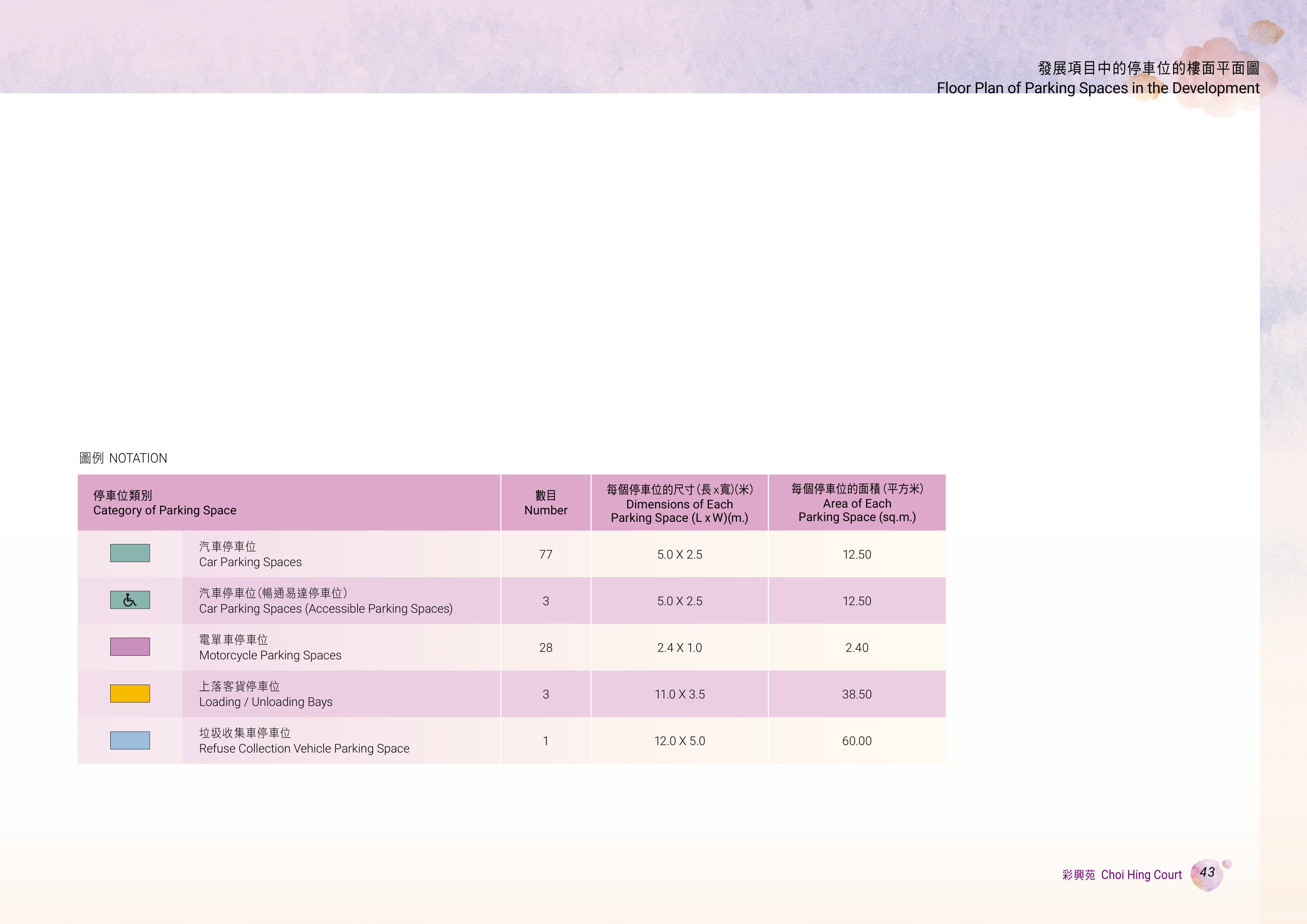This screenshot has height=924, width=1307.
Task: Click the teal Car Parking Spaces swatch
Action: 130,553
